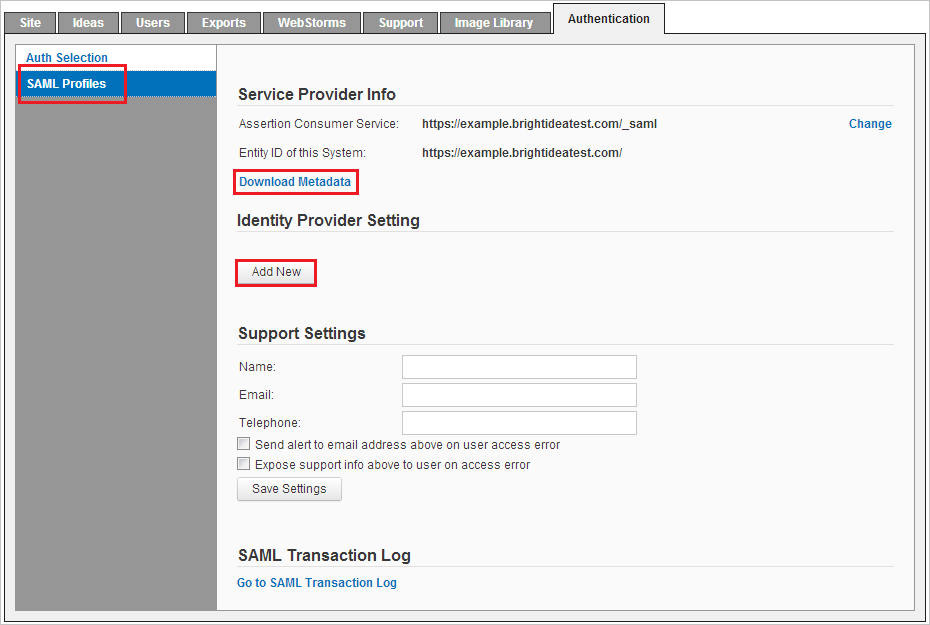The image size is (930, 625).
Task: Switch to the Site tab
Action: pos(29,22)
